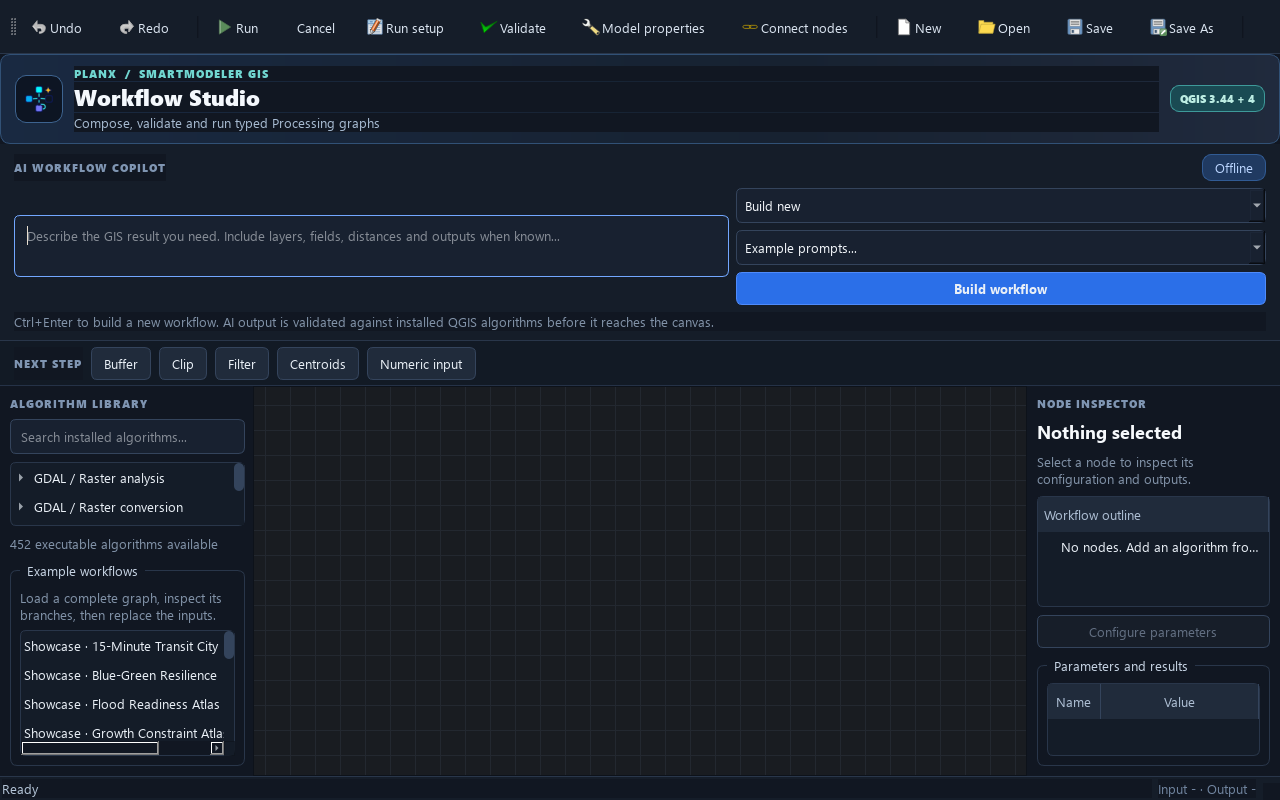Image resolution: width=1280 pixels, height=800 pixels.
Task: Validate the workflow via green checkmark
Action: 488,28
